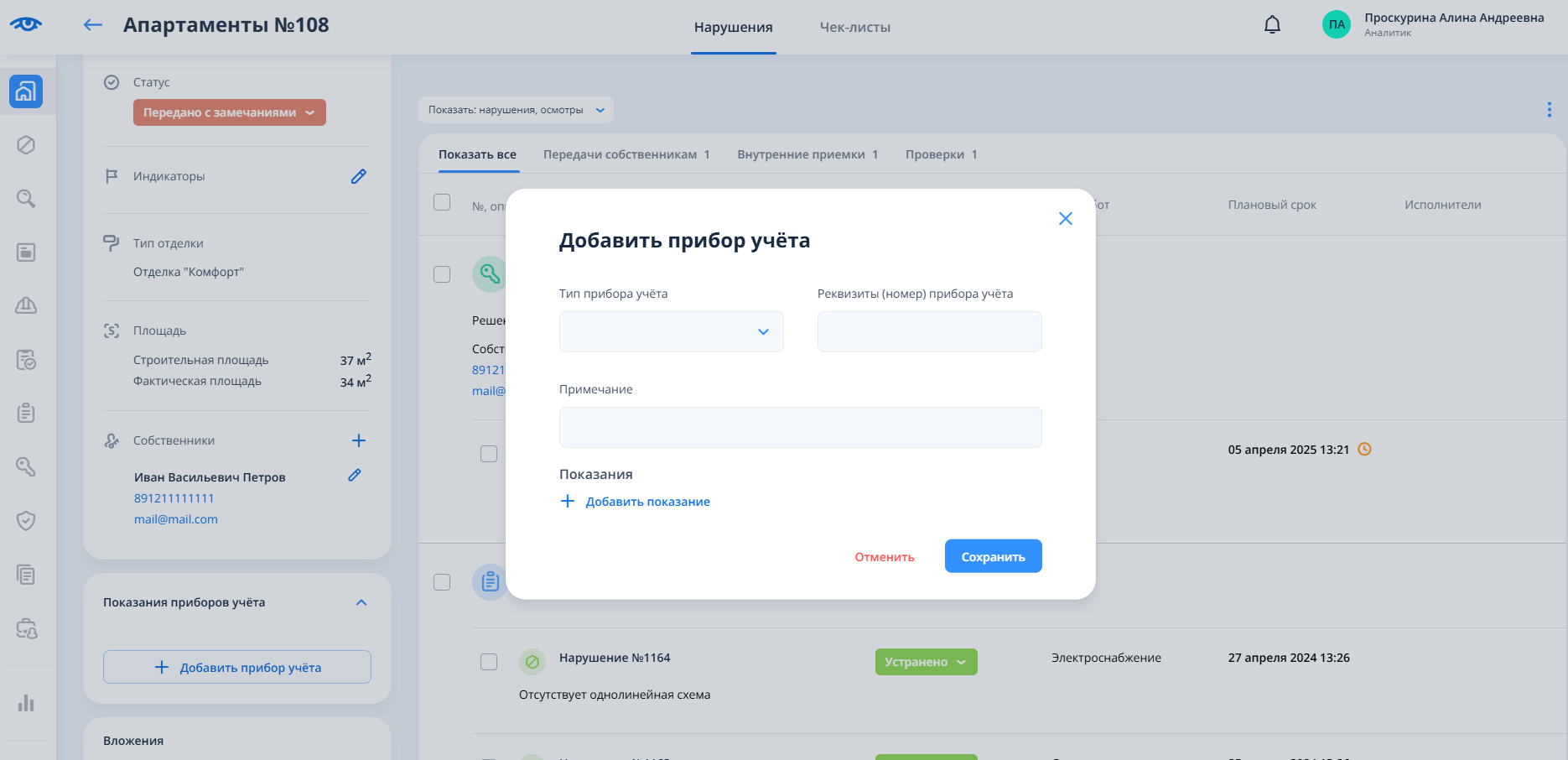Screen dimensions: 1568x760
Task: Open the search icon in left sidebar
Action: pyautogui.click(x=26, y=199)
